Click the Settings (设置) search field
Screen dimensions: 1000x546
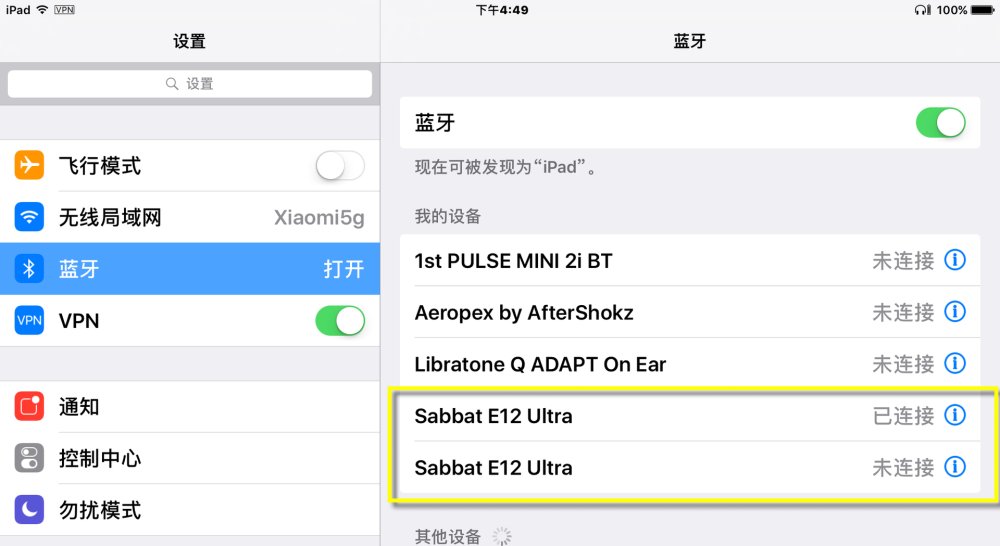coord(190,84)
